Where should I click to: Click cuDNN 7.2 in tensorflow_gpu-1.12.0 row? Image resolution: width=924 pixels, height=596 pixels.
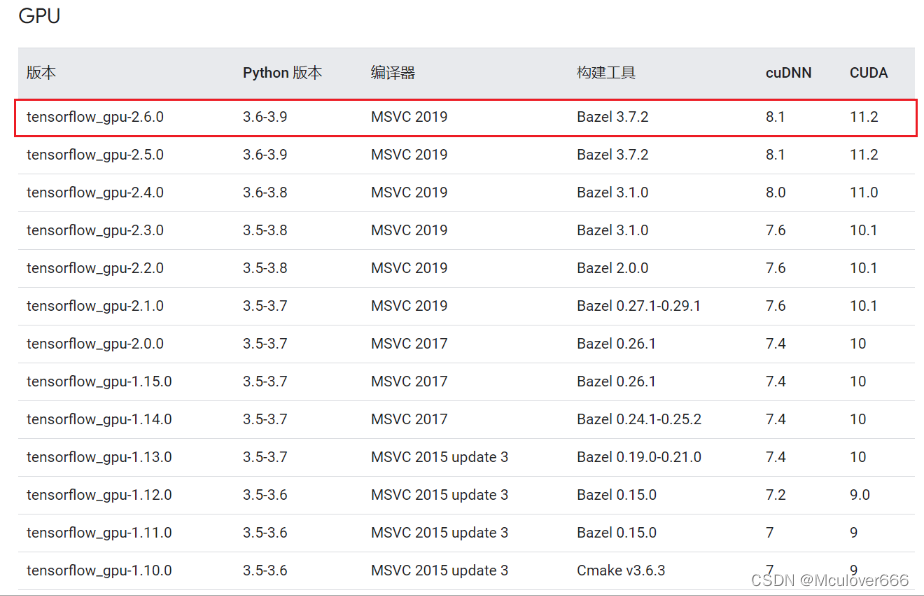(x=776, y=495)
